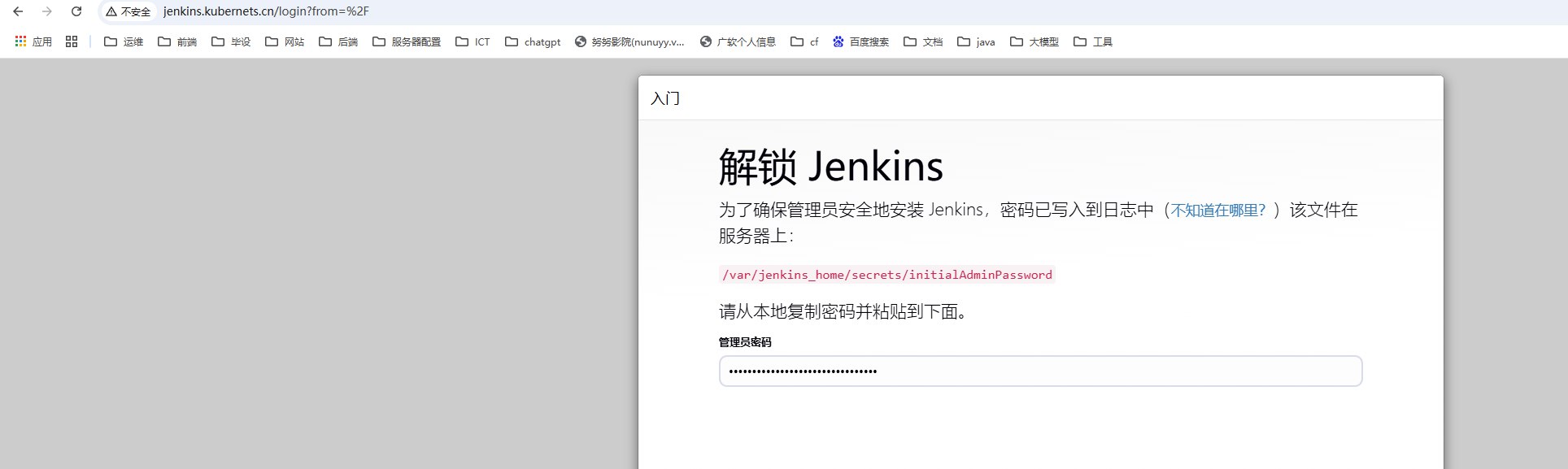Expand the 运维 bookmark folder
The width and height of the screenshot is (1568, 469).
[x=124, y=41]
